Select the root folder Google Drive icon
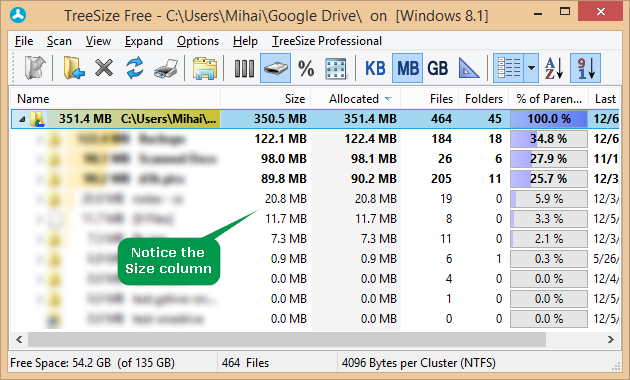Image resolution: width=630 pixels, height=380 pixels. (x=37, y=119)
